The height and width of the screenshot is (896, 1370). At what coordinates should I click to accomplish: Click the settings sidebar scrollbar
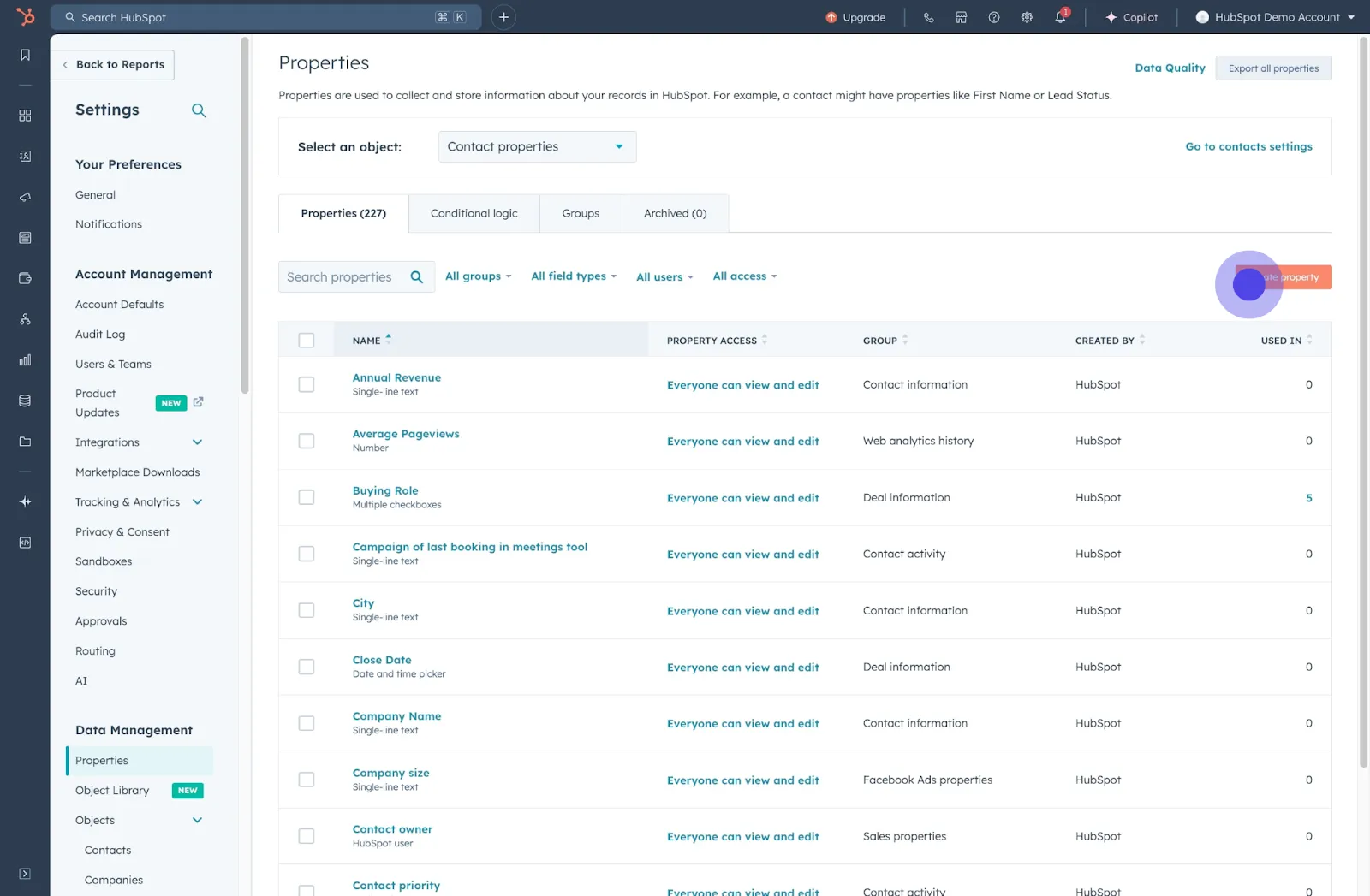(x=245, y=214)
